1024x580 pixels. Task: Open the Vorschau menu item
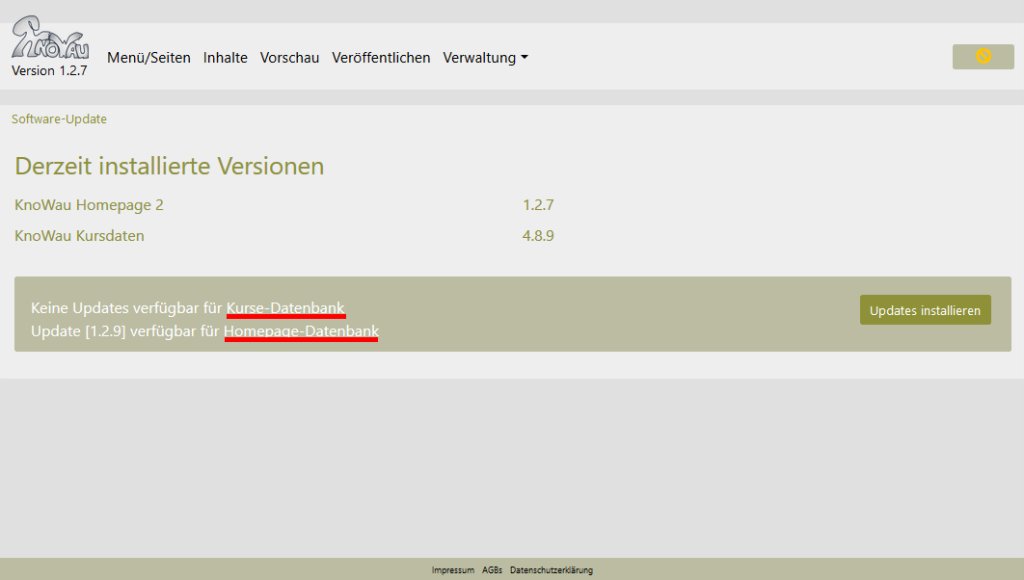[x=289, y=58]
